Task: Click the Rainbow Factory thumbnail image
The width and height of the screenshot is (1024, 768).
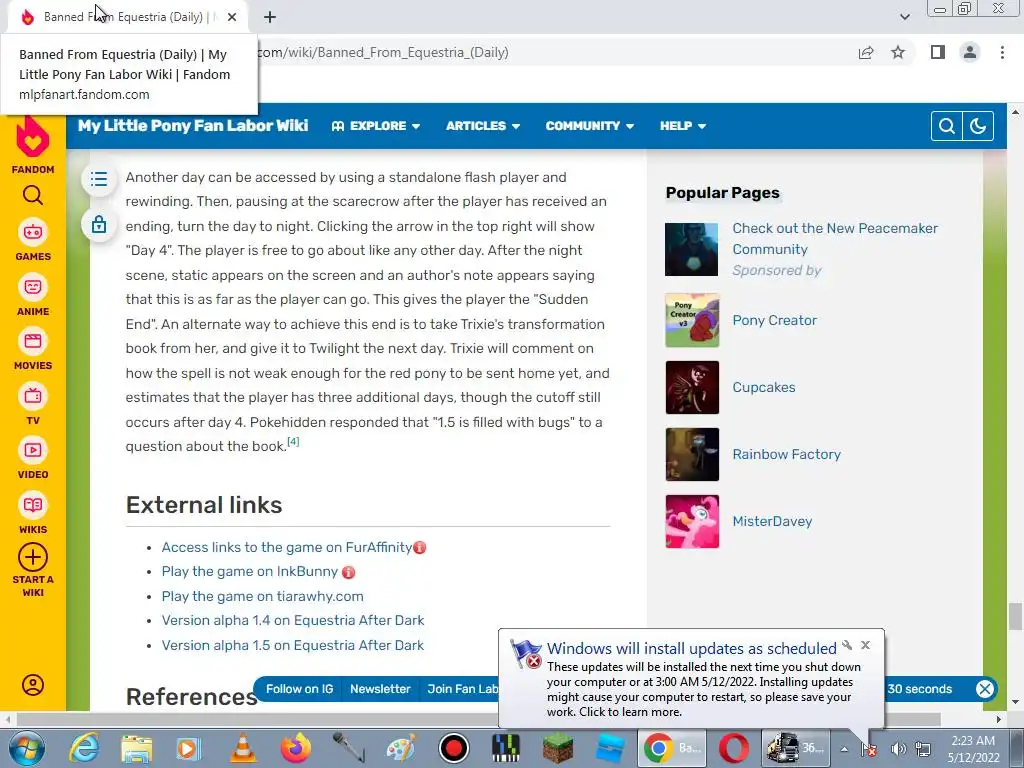Action: (692, 455)
